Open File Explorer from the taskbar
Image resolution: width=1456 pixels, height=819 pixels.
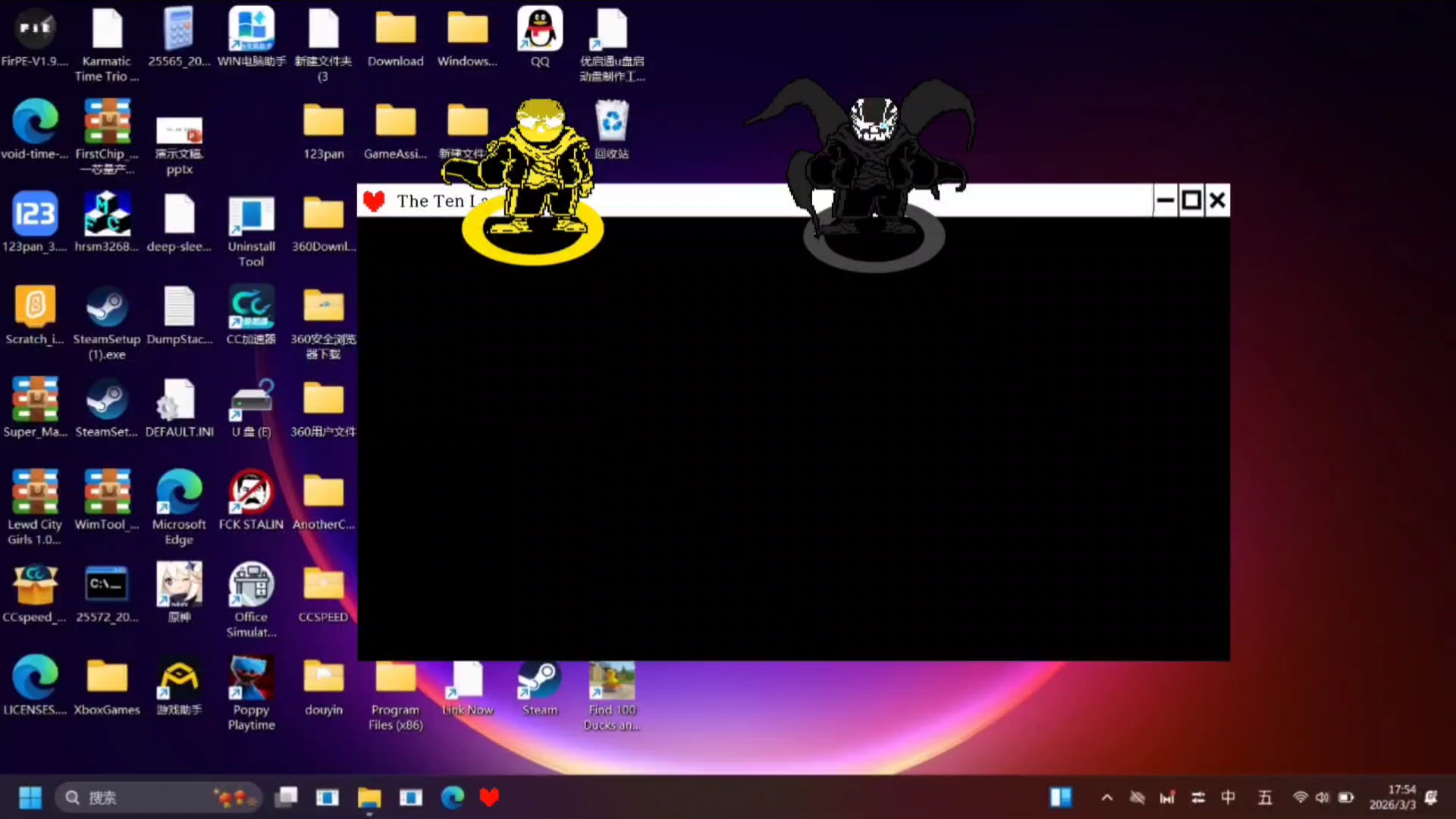(x=369, y=798)
